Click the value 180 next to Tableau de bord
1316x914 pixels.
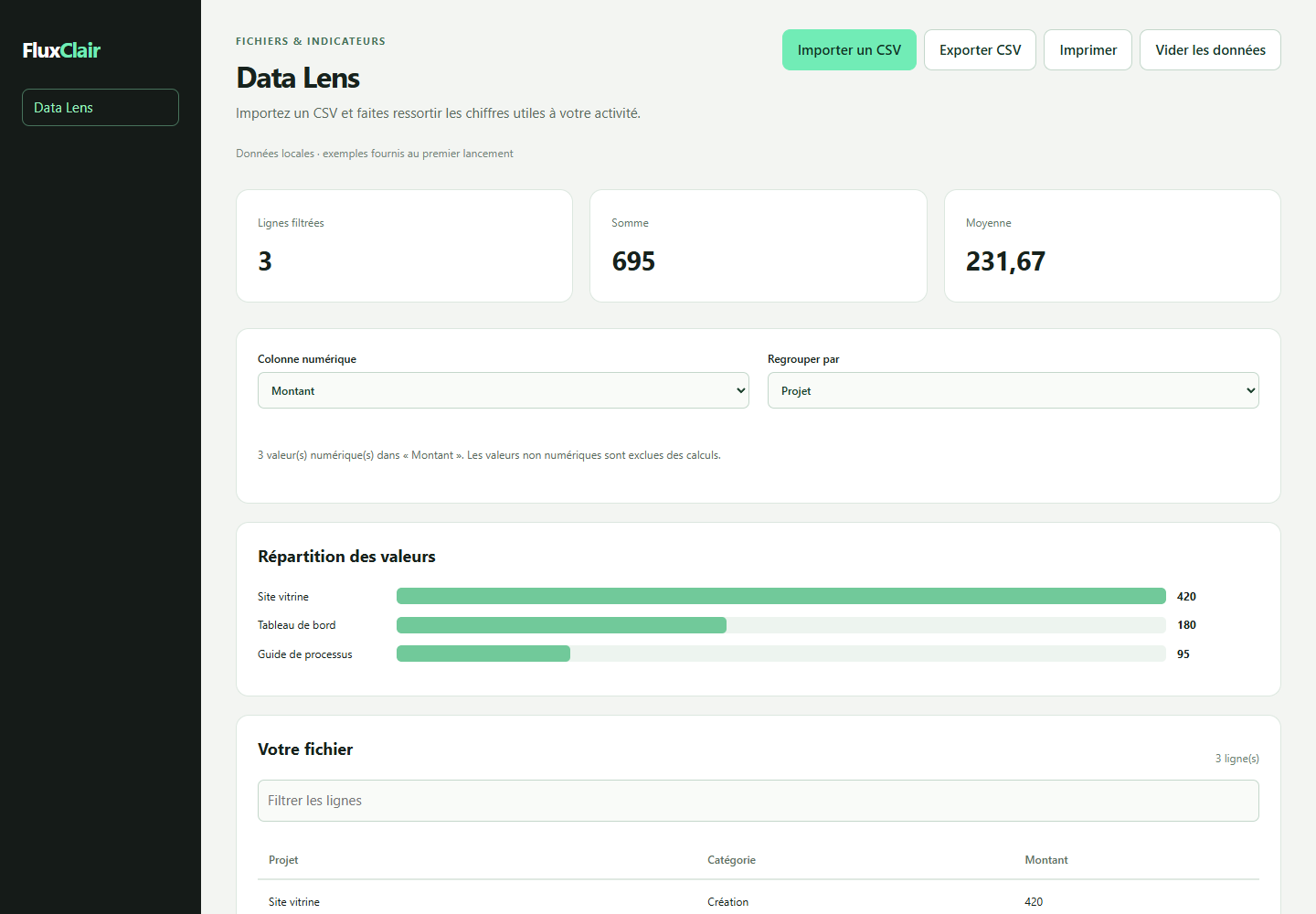[x=1186, y=625]
